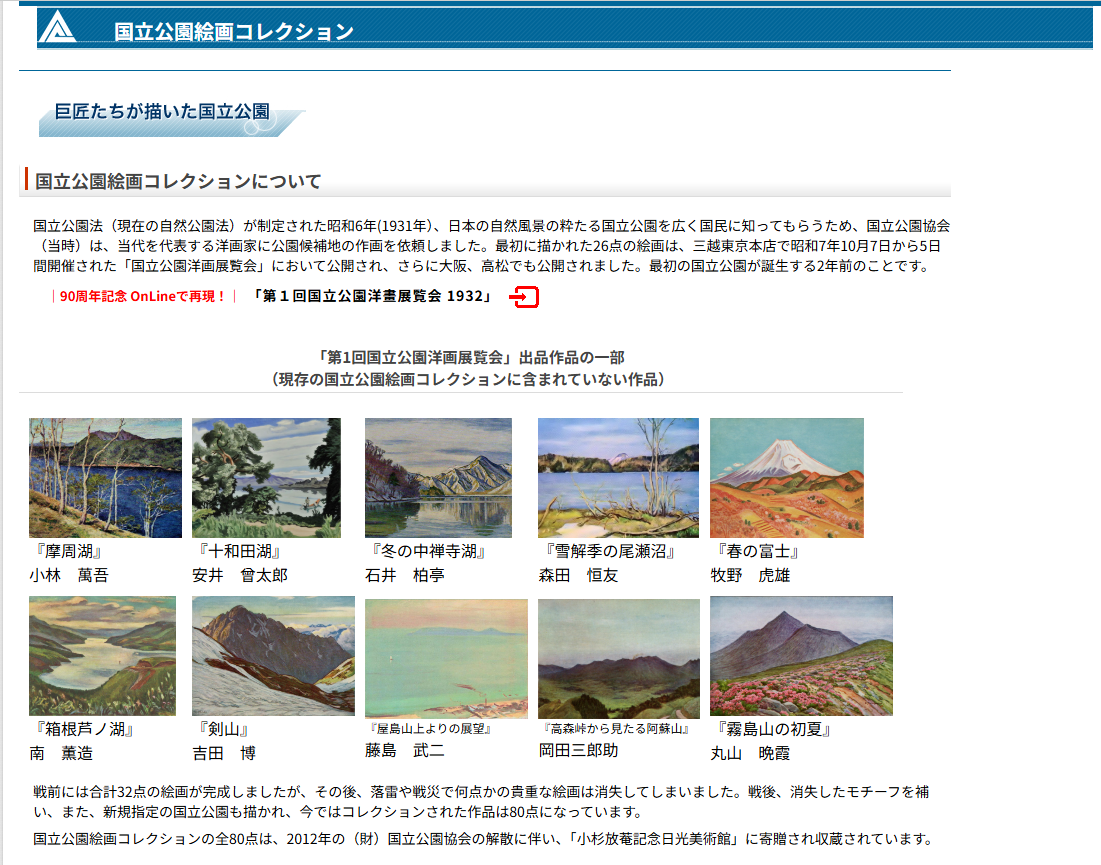
Task: Open the 十和田湖 painting thumbnail
Action: coord(266,478)
